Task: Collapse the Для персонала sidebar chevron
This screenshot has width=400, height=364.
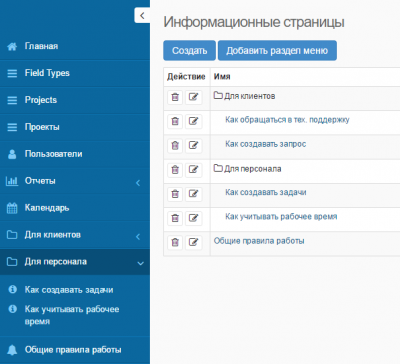Action: 140,263
